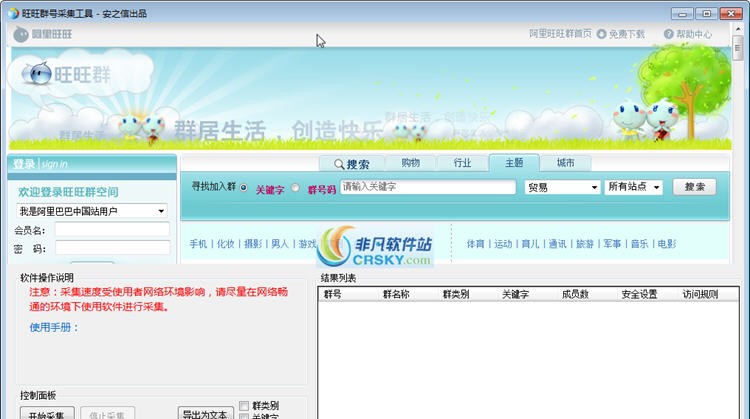Switch to the 行业 tab
Viewport: 750px width, 419px height.
pos(462,163)
